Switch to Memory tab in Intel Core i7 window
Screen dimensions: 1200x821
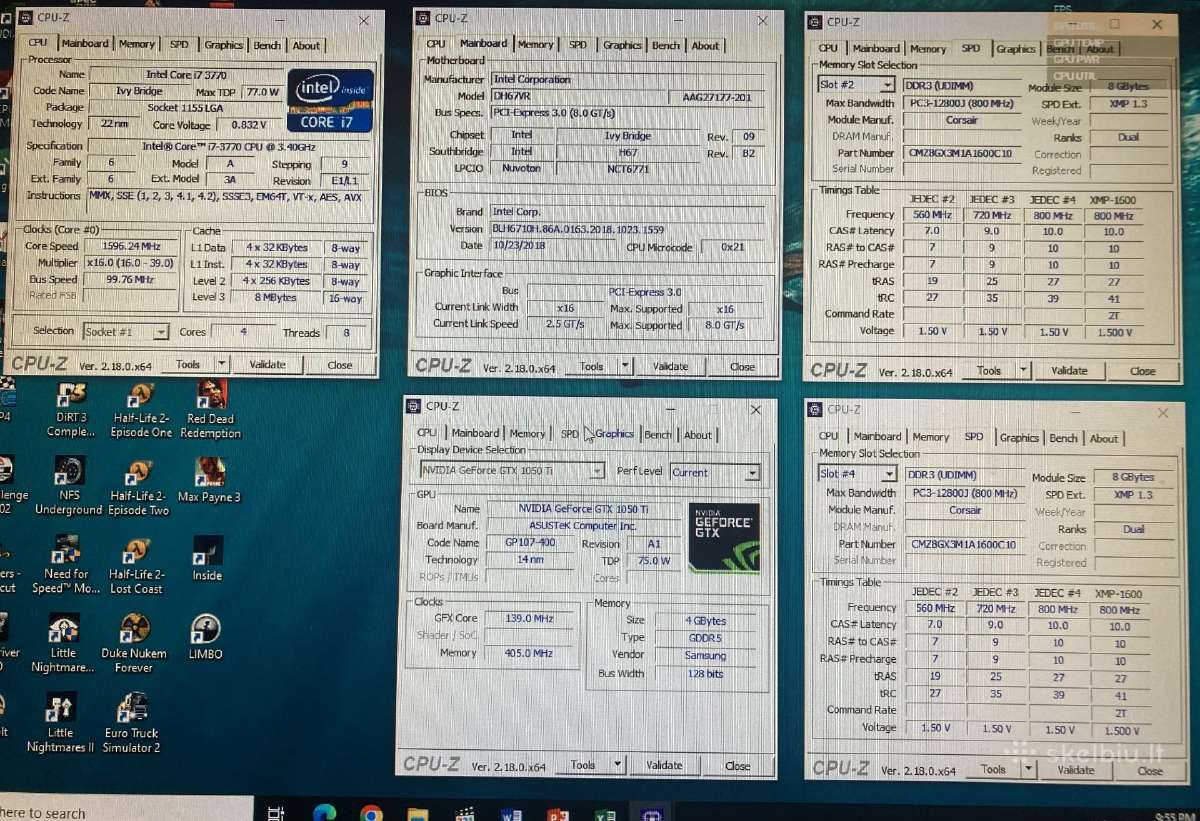pyautogui.click(x=136, y=44)
